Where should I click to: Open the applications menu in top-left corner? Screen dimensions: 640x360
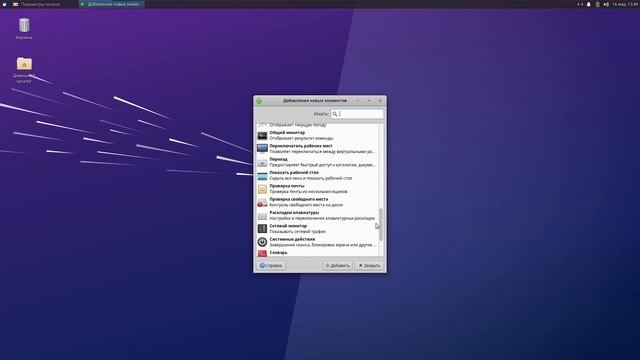[x=4, y=4]
